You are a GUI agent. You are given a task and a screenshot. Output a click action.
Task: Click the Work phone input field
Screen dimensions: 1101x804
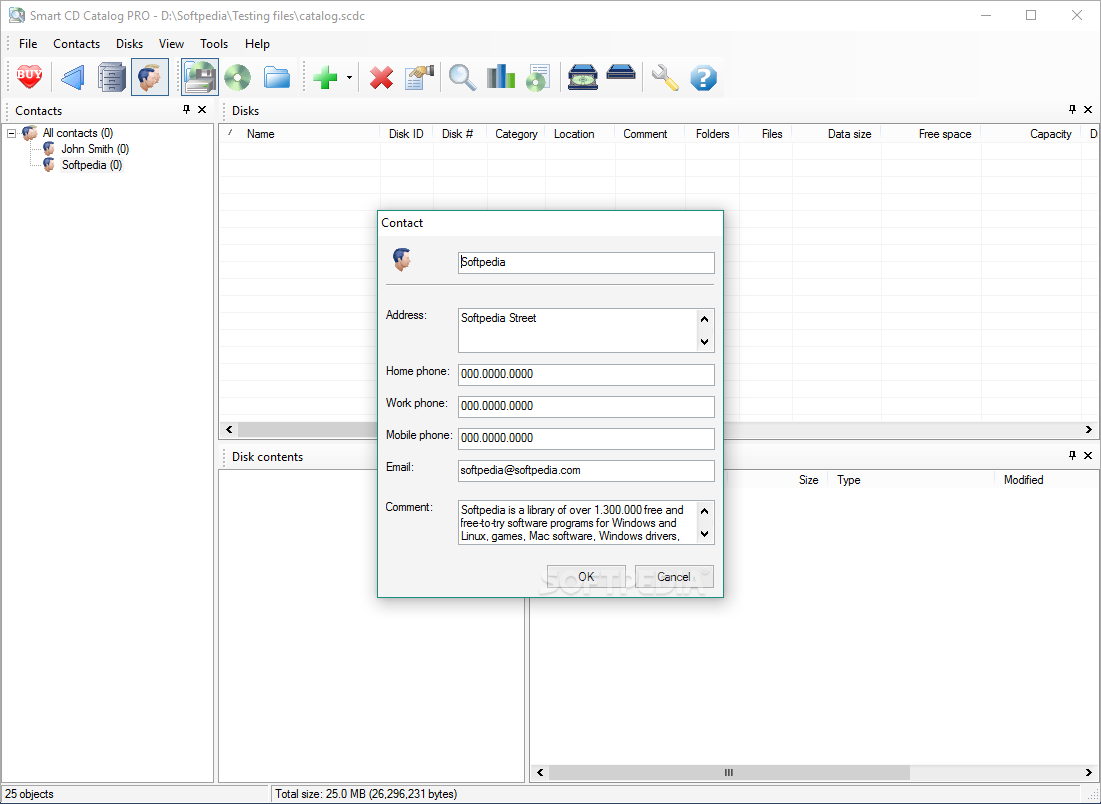tap(586, 407)
